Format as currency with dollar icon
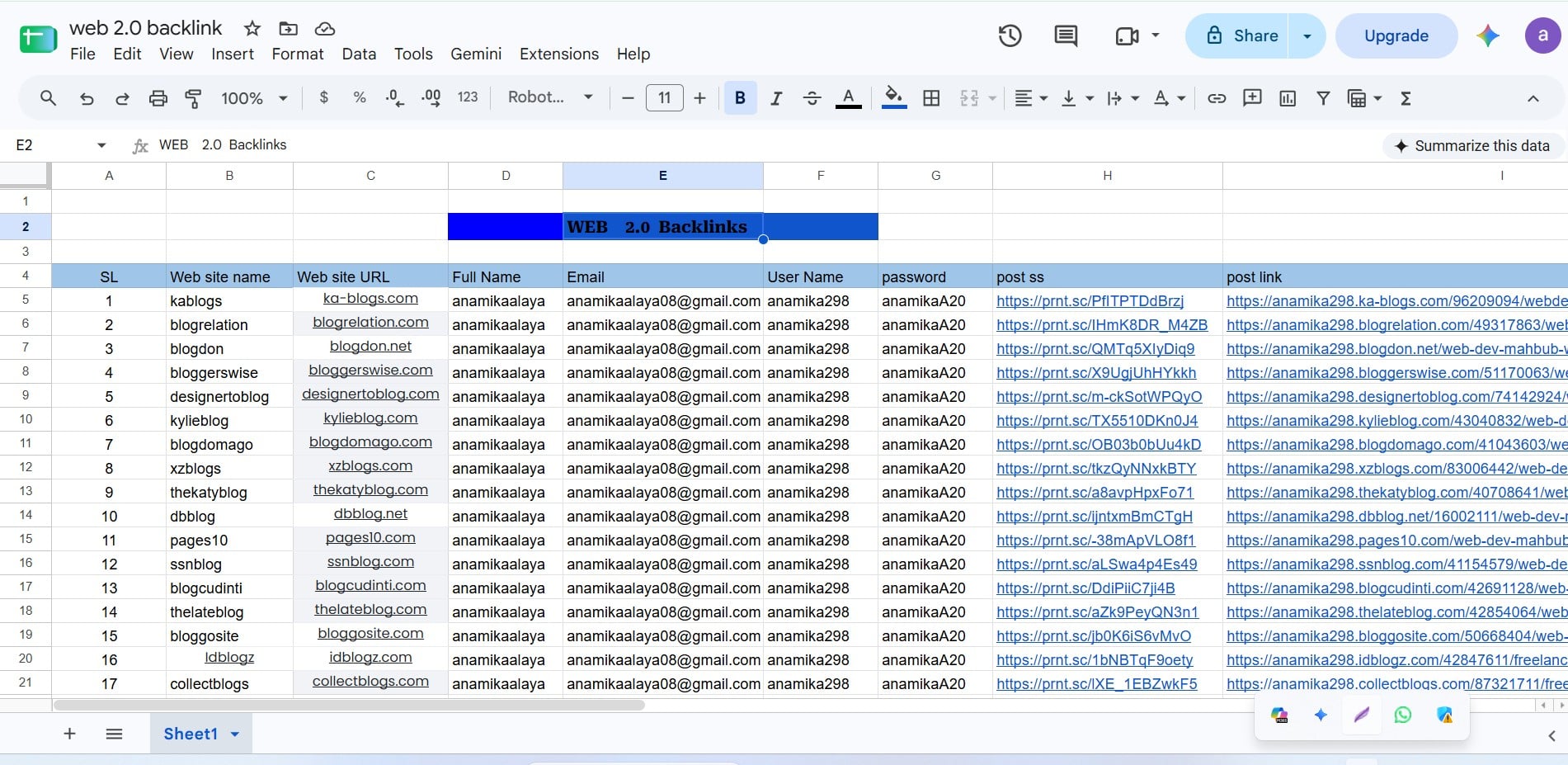 [323, 97]
